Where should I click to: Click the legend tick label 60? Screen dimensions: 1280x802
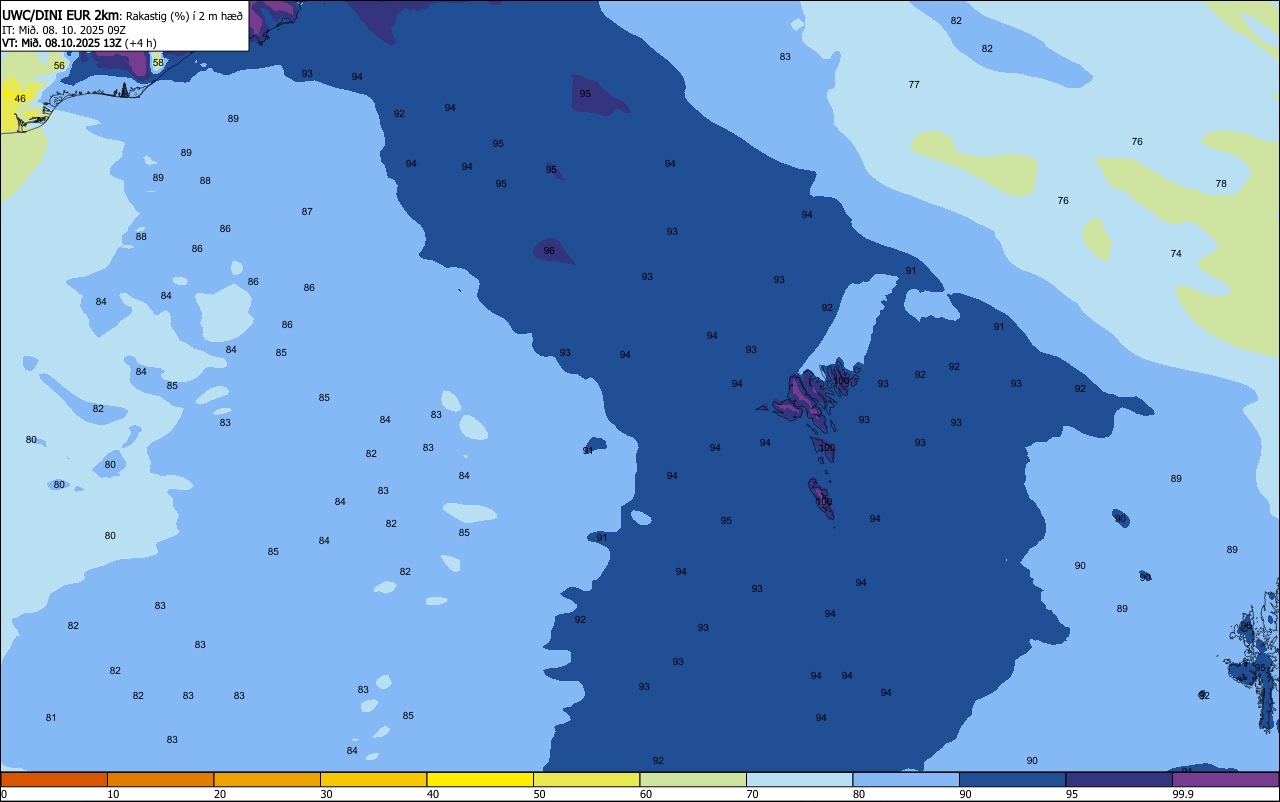pos(646,794)
